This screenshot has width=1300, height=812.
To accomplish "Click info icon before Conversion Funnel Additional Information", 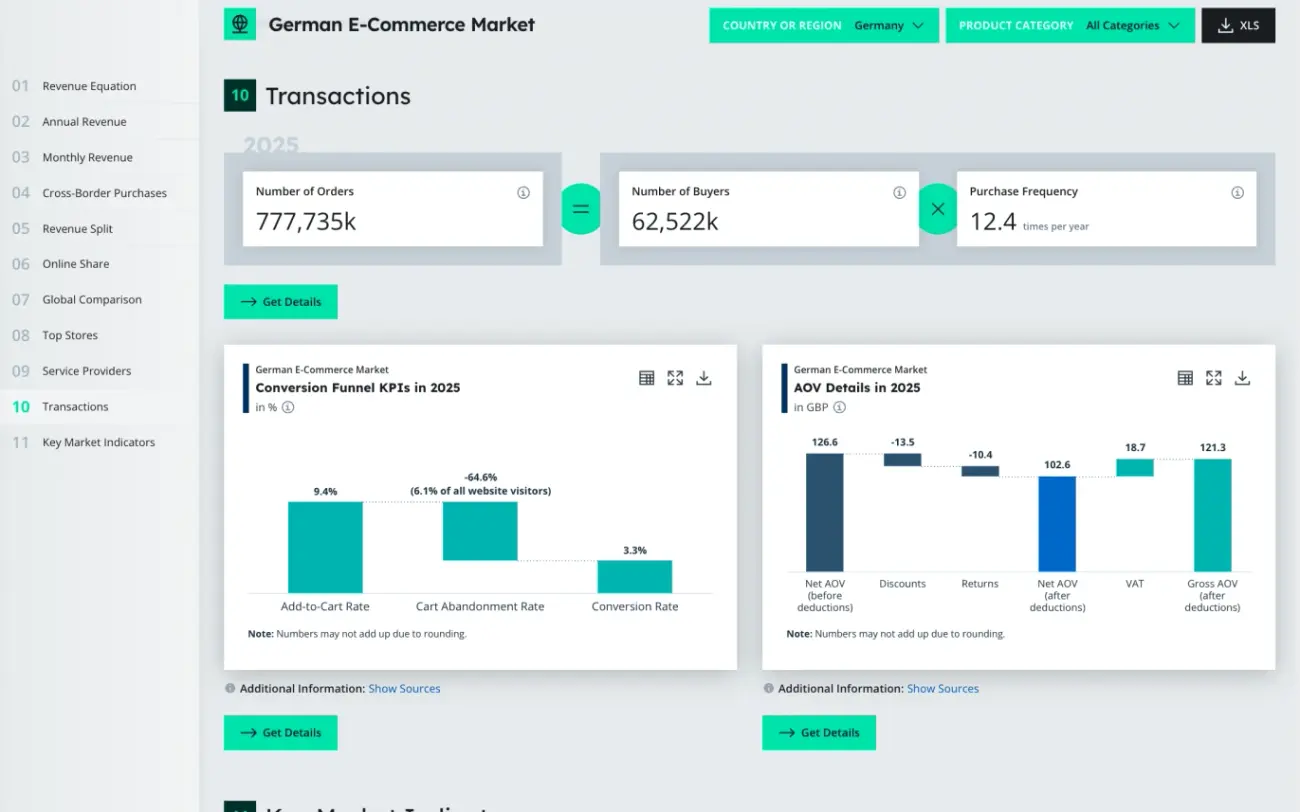I will tap(230, 688).
